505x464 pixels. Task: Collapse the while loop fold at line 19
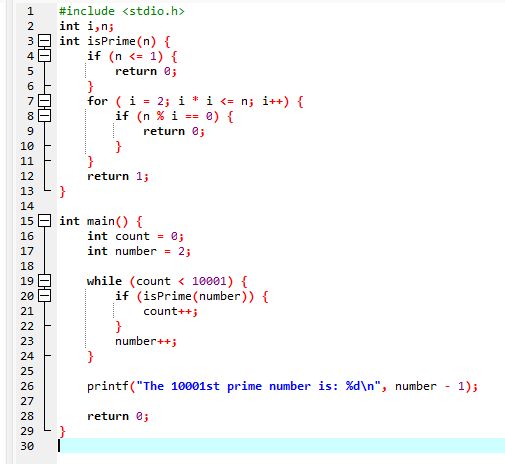44,281
